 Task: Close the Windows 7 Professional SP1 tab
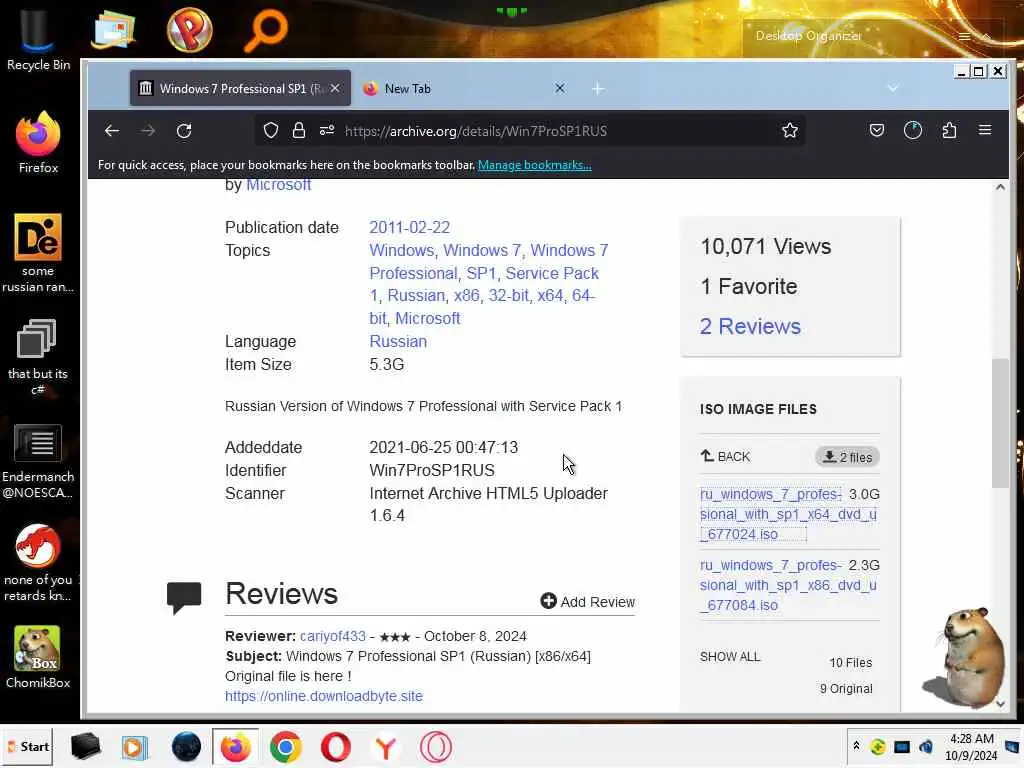(x=335, y=88)
